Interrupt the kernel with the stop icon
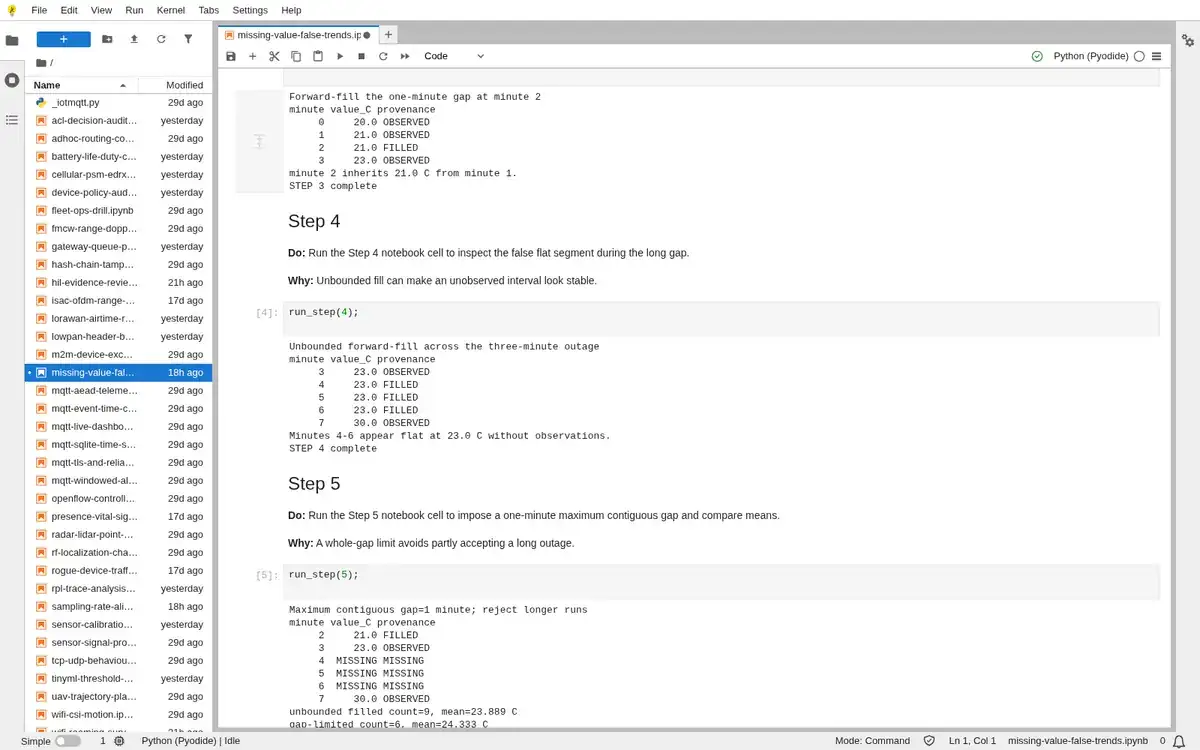 (361, 56)
